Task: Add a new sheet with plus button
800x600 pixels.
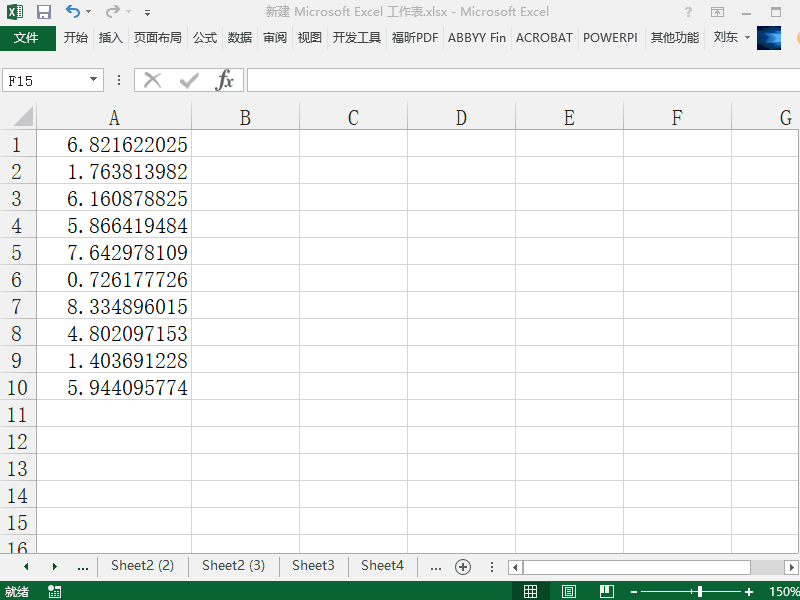Action: pyautogui.click(x=463, y=567)
